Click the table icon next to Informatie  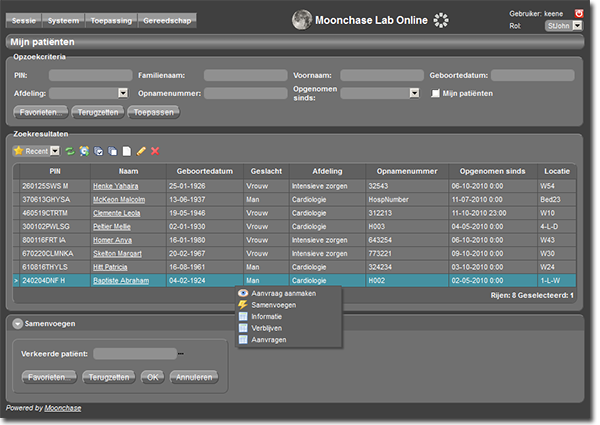(243, 316)
